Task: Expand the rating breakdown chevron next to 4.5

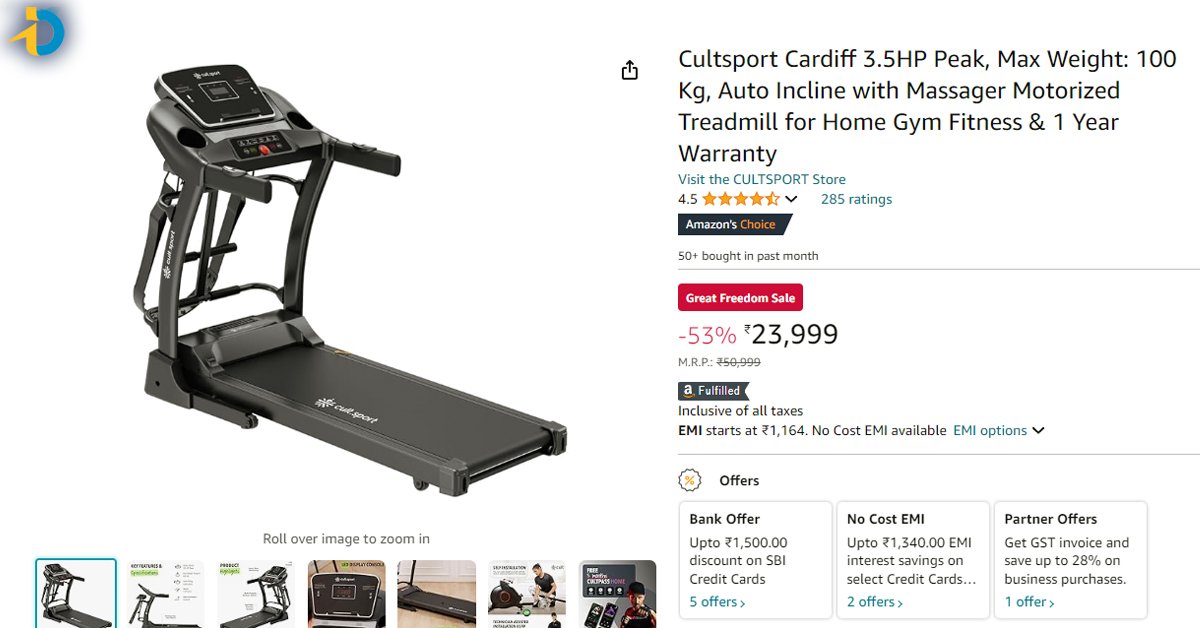Action: [791, 199]
